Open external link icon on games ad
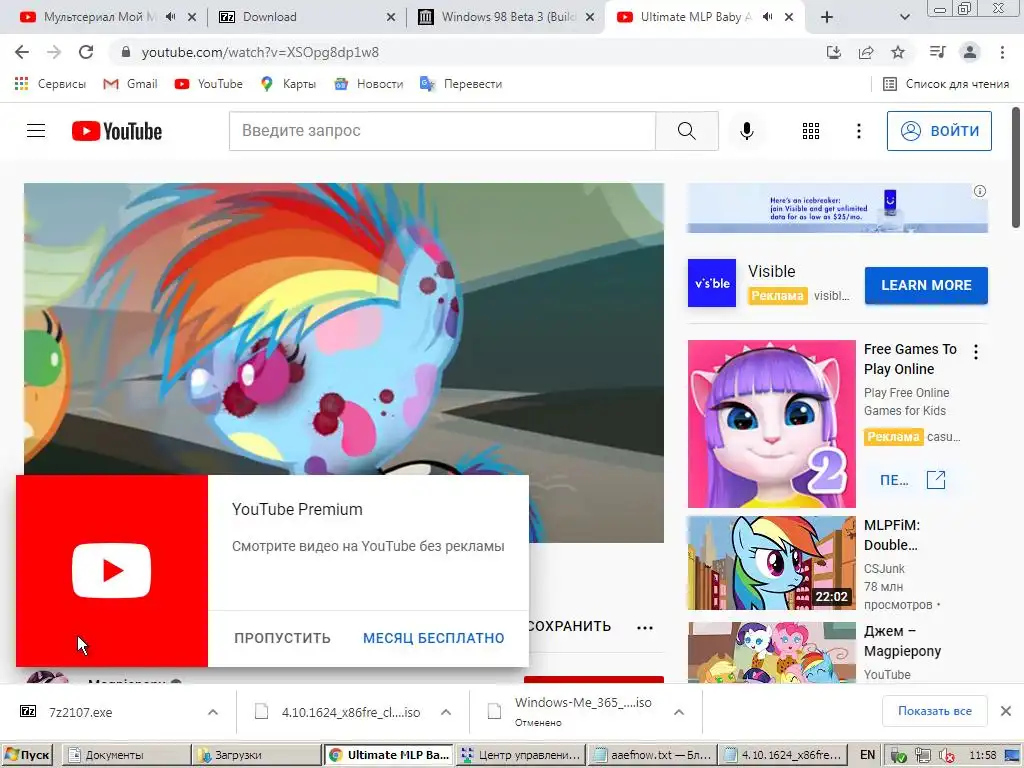 click(936, 480)
